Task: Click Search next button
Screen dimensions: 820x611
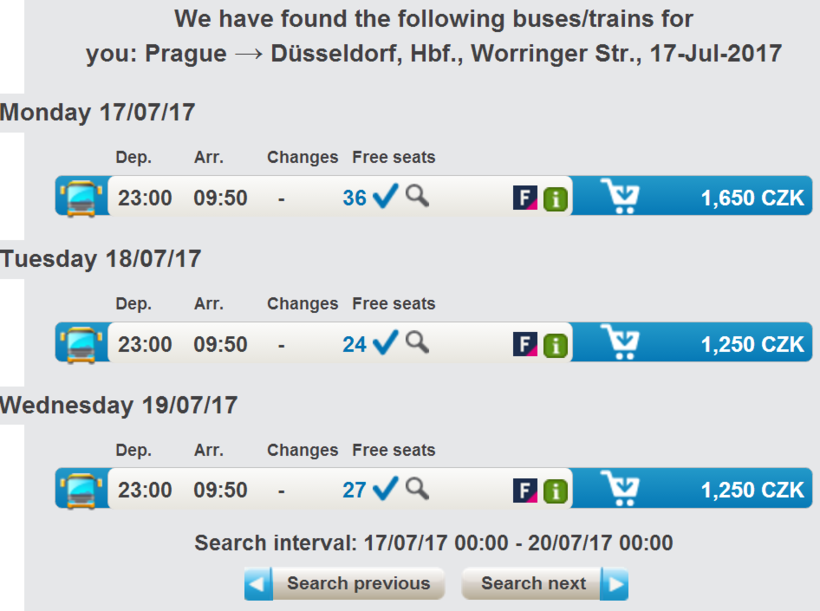Action: [x=545, y=583]
